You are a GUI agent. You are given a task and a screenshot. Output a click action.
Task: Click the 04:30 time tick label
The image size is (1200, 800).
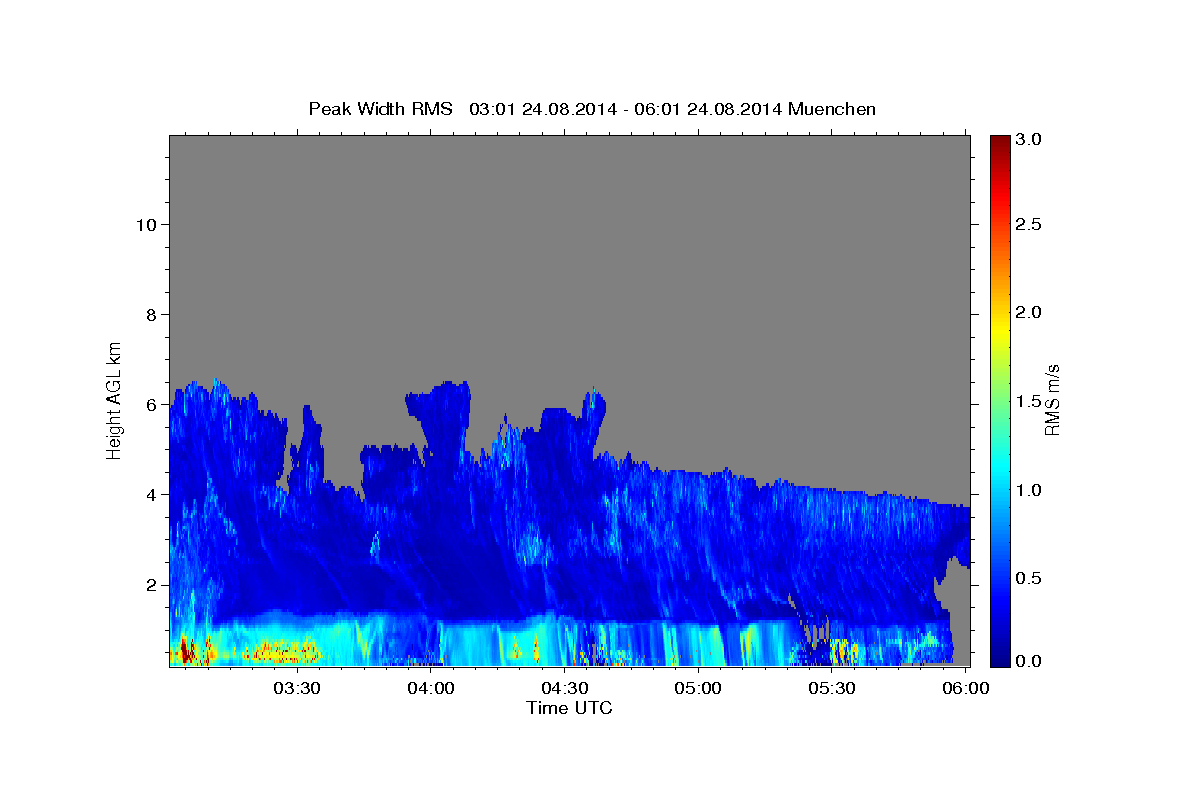click(564, 688)
